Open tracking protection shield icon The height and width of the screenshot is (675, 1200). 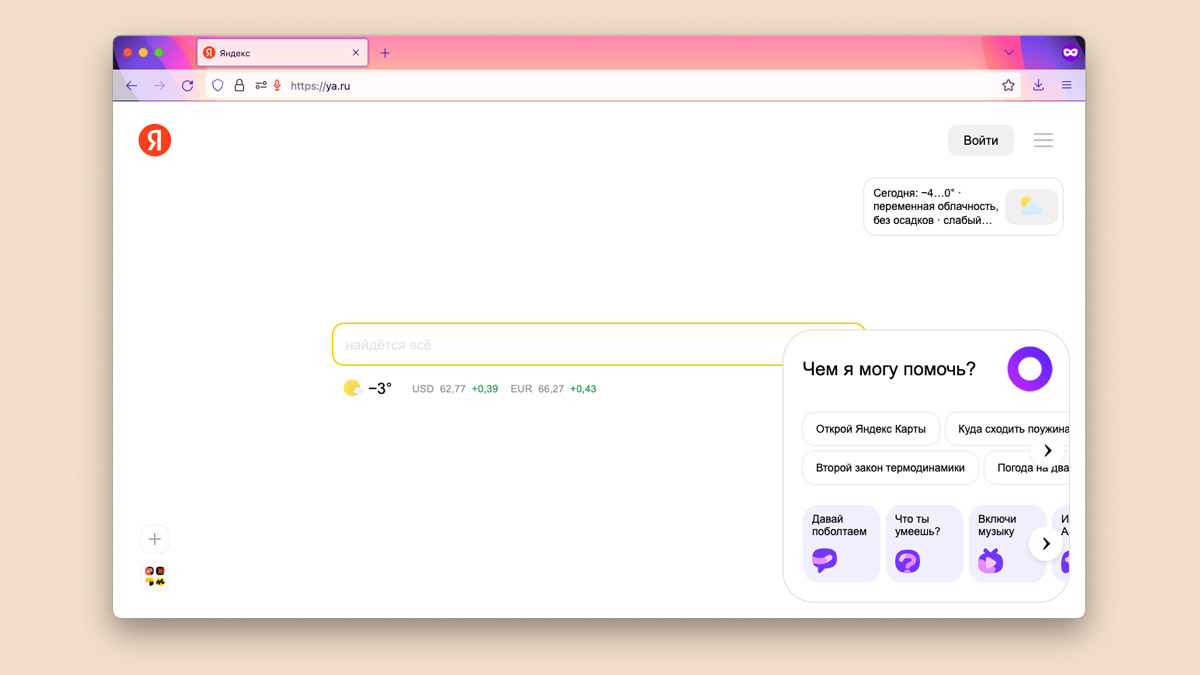[218, 86]
